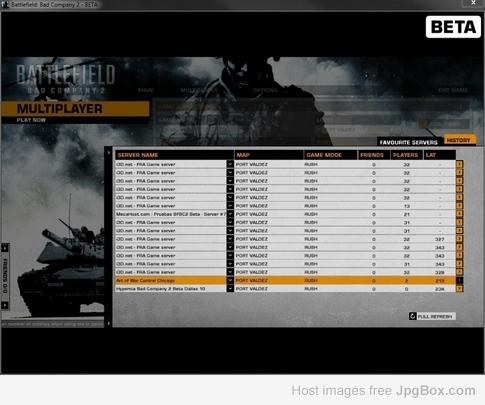Expand server list panel top-left arrow

point(108,153)
